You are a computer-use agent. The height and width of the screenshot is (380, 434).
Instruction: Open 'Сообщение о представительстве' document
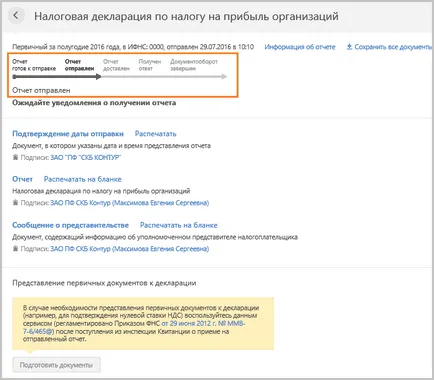tap(70, 225)
